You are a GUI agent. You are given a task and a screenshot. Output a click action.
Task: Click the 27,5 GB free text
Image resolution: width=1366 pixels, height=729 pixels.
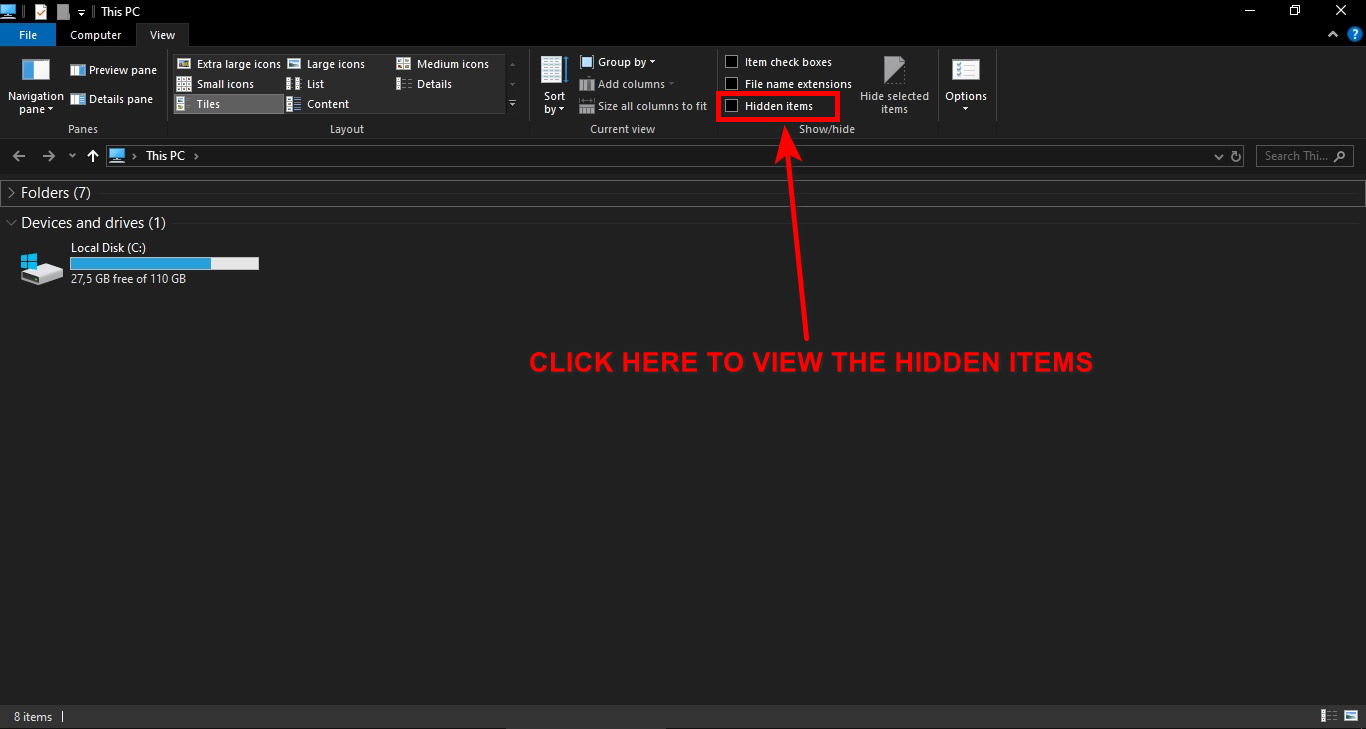(128, 279)
